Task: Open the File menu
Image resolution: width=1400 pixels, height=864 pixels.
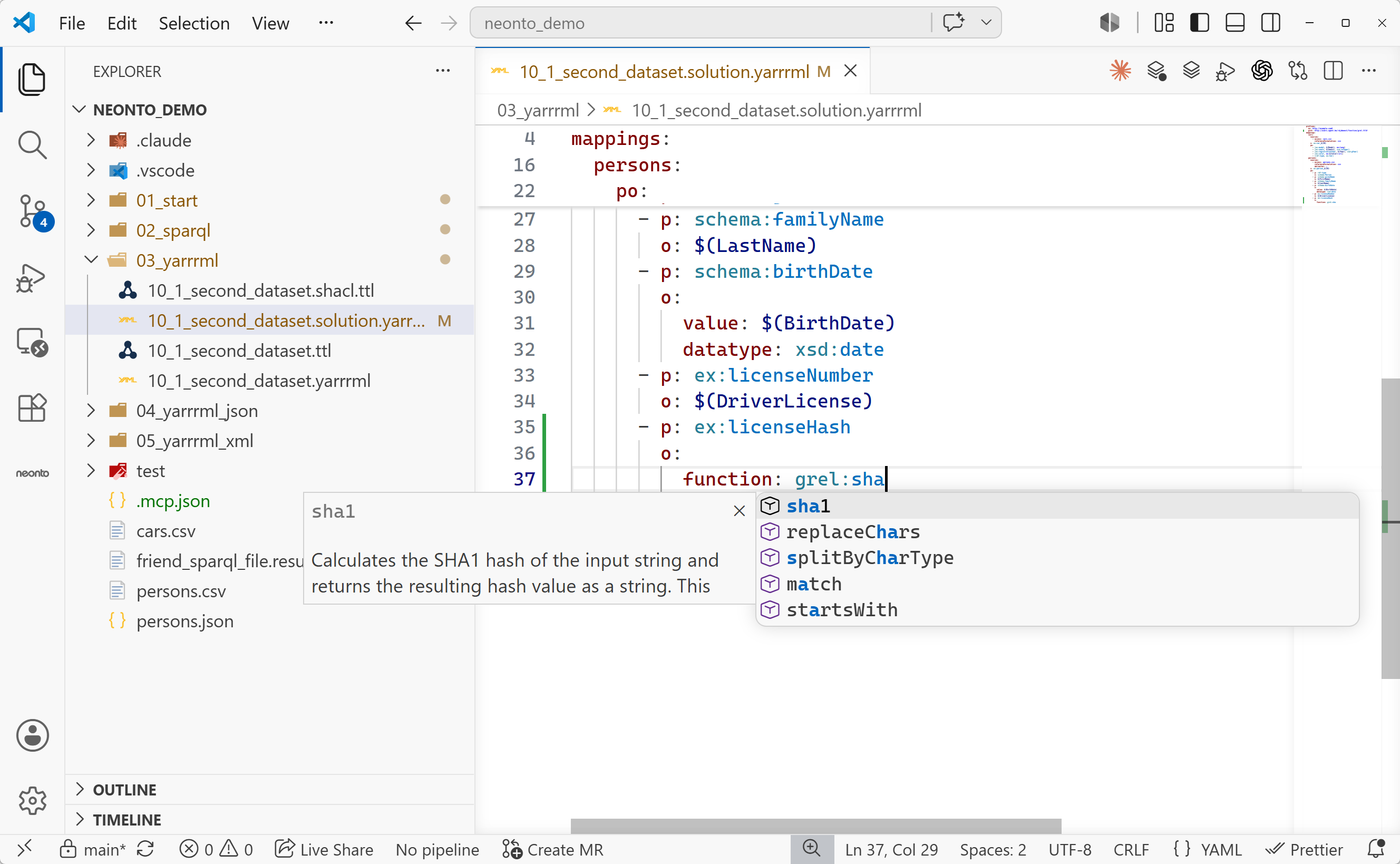Action: coord(72,23)
